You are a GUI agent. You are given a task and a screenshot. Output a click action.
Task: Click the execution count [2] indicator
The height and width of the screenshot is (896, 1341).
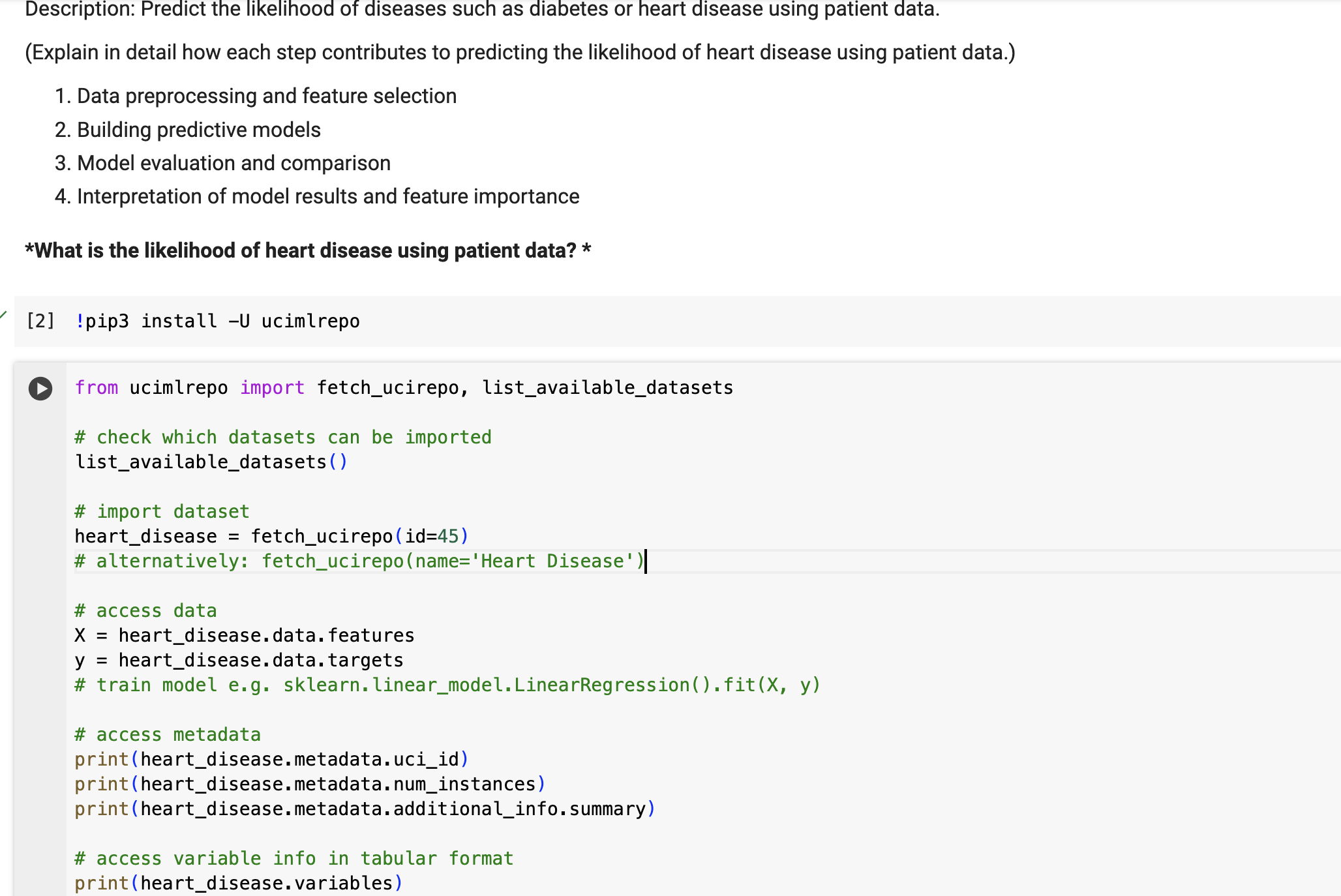coord(40,321)
